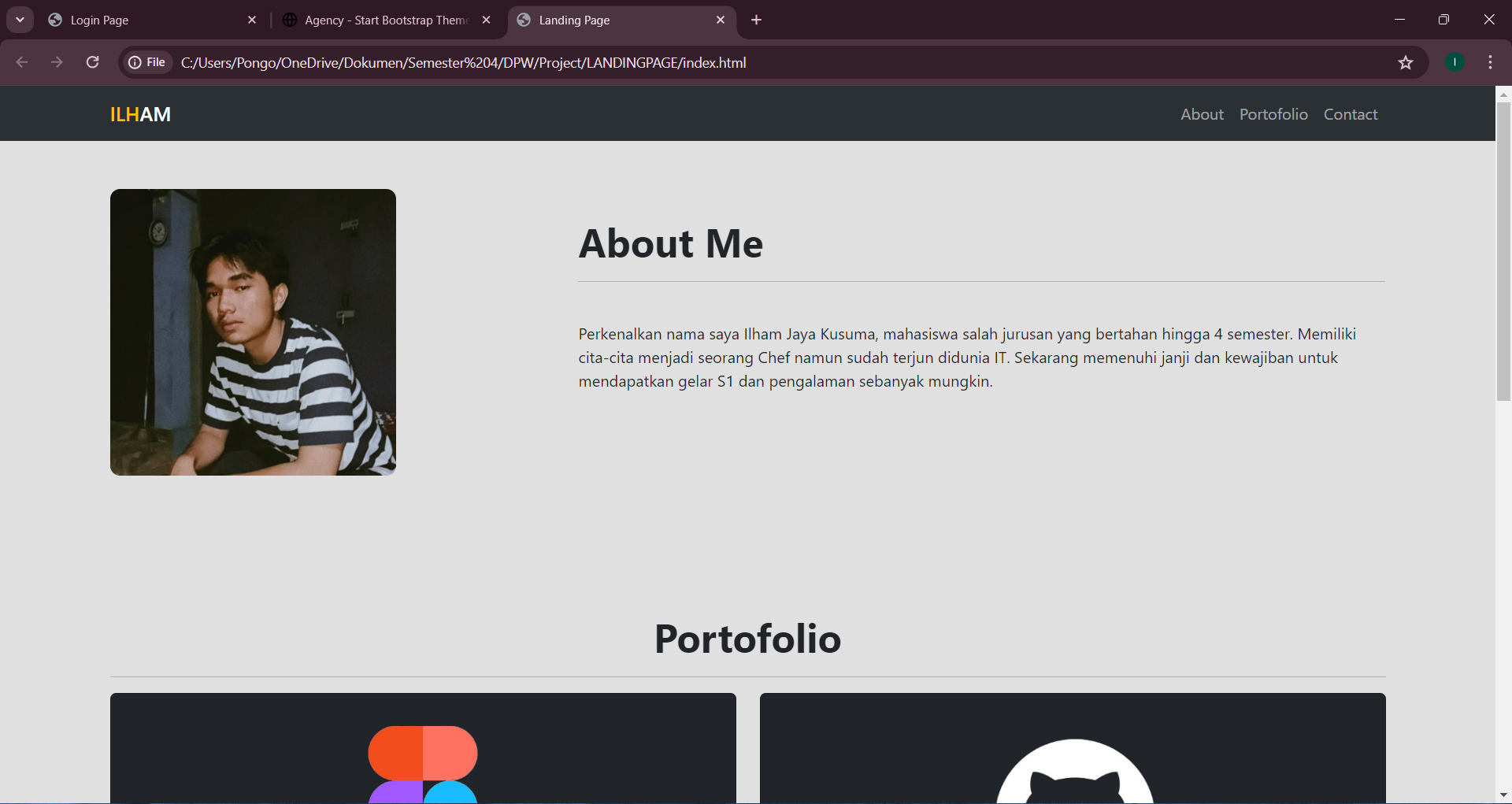Image resolution: width=1512 pixels, height=804 pixels.
Task: Bookmark this page with the star icon
Action: (x=1405, y=62)
